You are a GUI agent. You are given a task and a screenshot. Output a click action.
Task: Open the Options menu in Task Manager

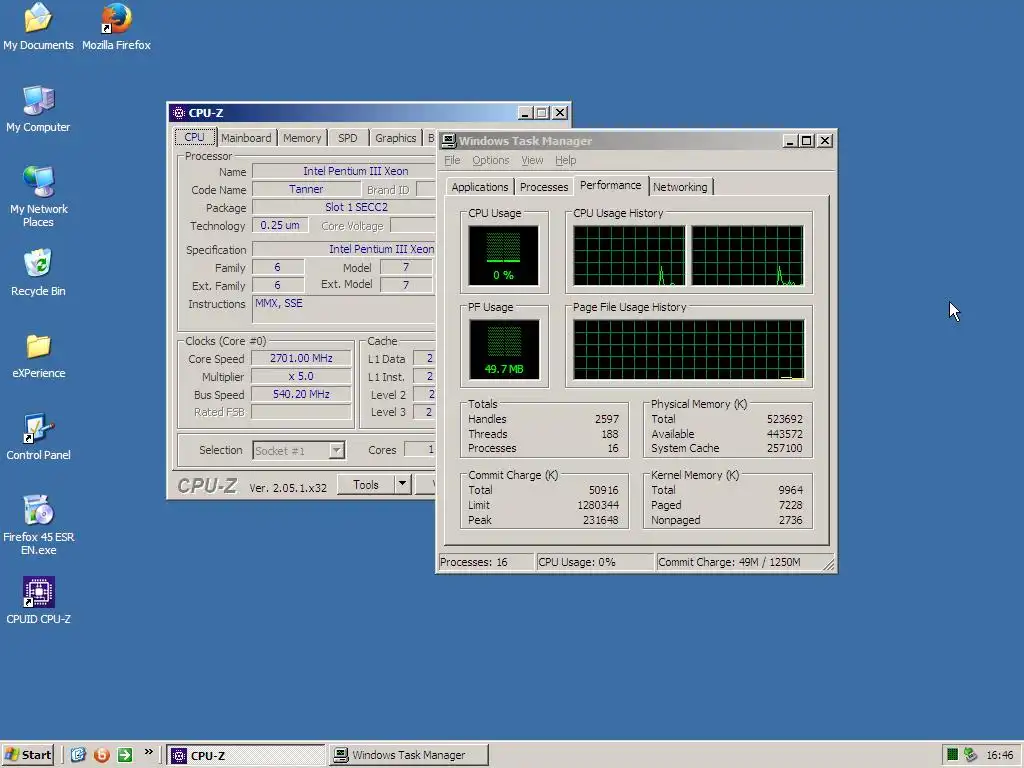click(490, 160)
